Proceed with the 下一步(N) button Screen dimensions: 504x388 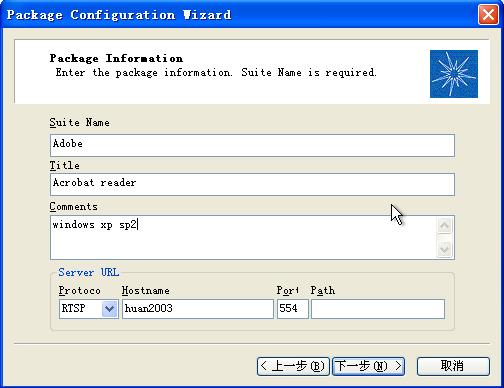coord(368,366)
